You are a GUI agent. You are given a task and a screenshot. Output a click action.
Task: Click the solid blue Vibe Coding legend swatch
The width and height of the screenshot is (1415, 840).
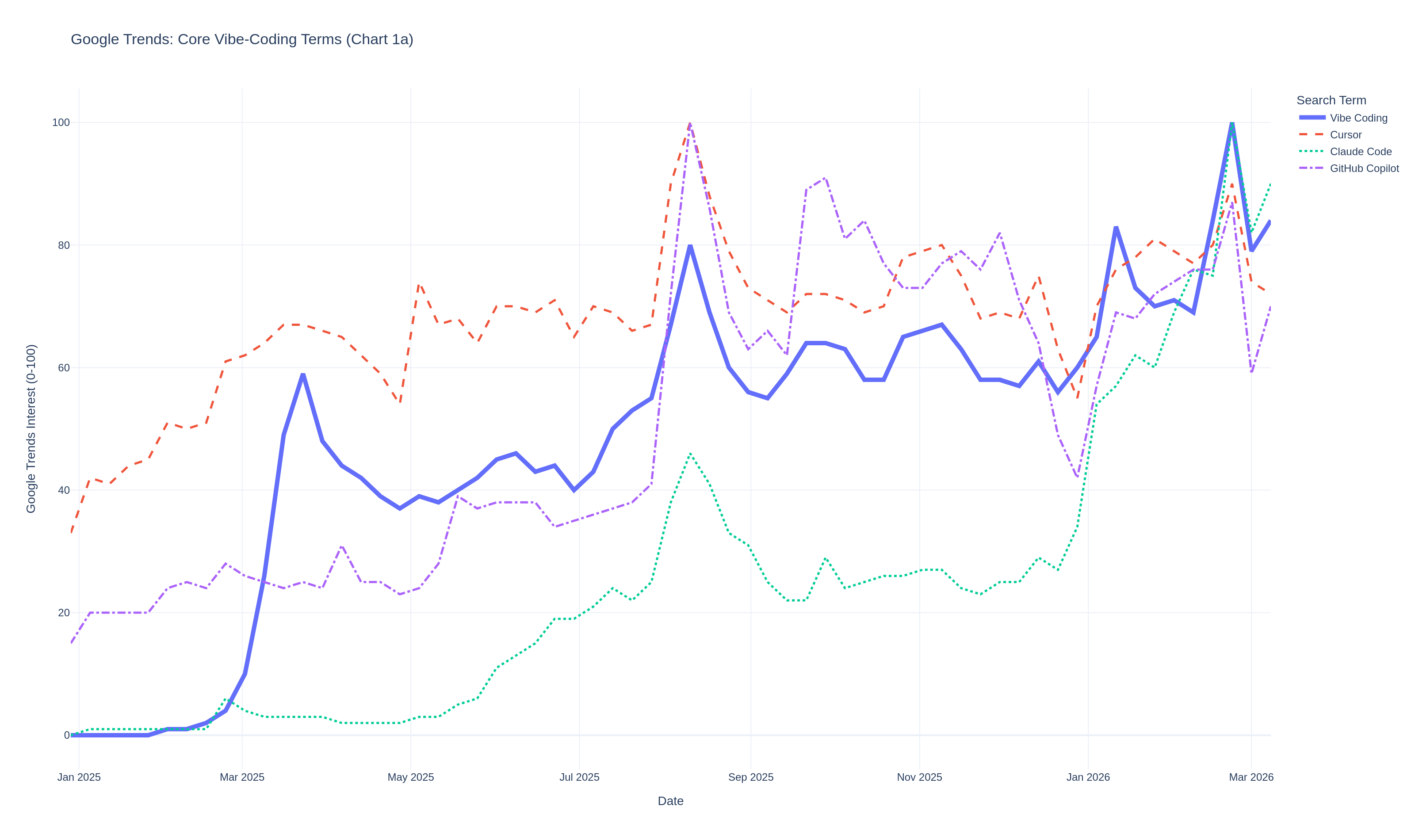(1312, 118)
